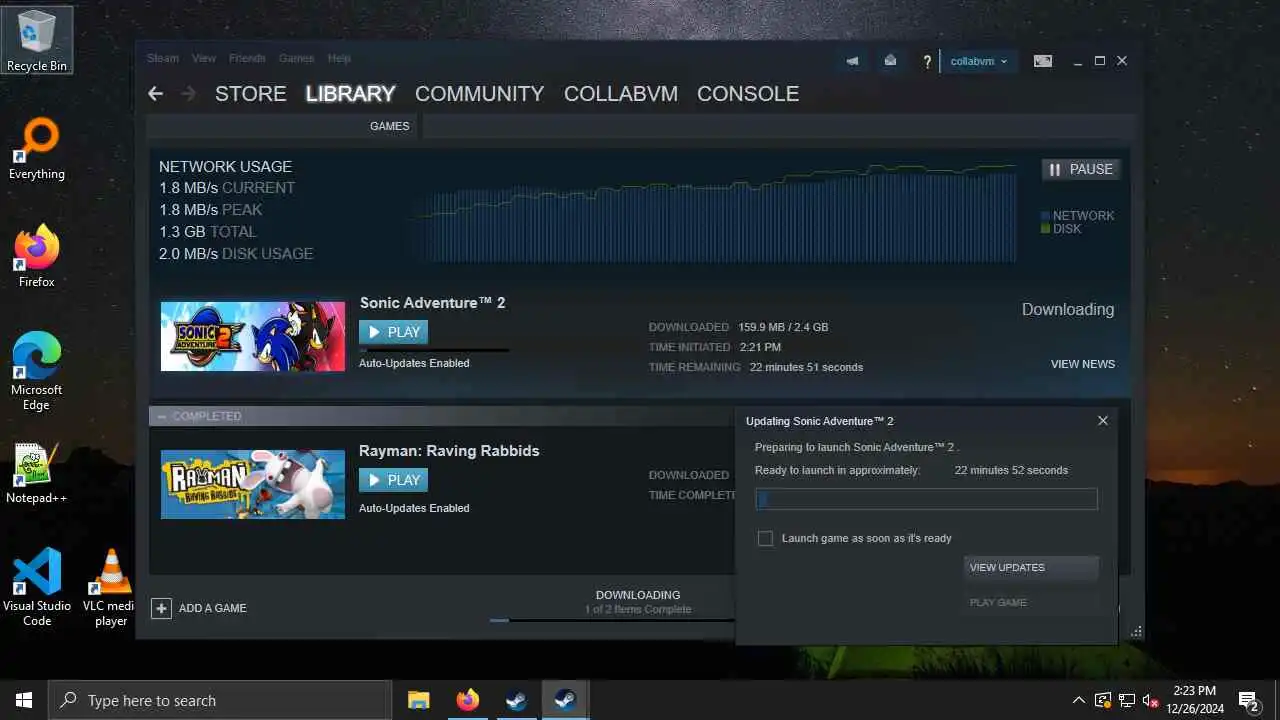This screenshot has height=720, width=1280.
Task: Open Microsoft Edge desktop shortcut
Action: (37, 371)
